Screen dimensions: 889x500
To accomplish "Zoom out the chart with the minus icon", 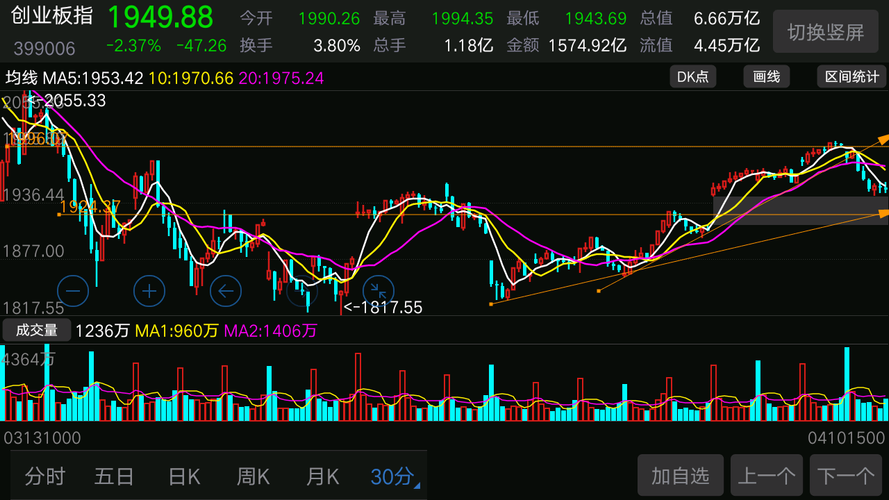I will point(73,291).
